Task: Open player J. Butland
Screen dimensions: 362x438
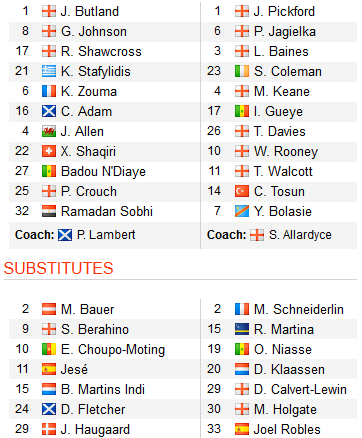Action: click(90, 11)
